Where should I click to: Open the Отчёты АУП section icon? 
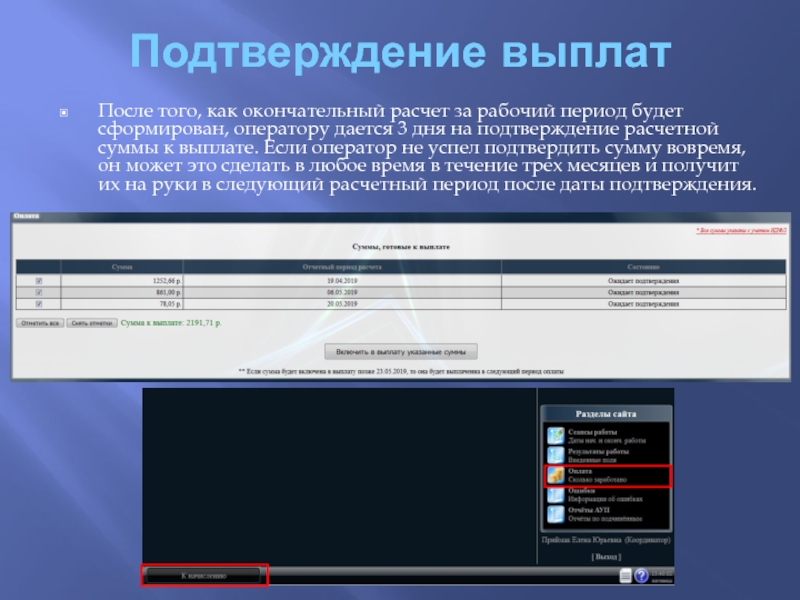pyautogui.click(x=556, y=514)
